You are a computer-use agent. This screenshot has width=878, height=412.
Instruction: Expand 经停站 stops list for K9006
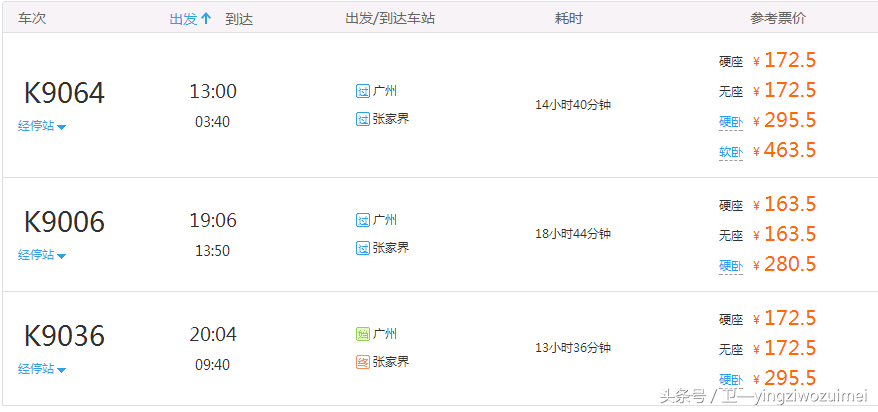click(42, 255)
